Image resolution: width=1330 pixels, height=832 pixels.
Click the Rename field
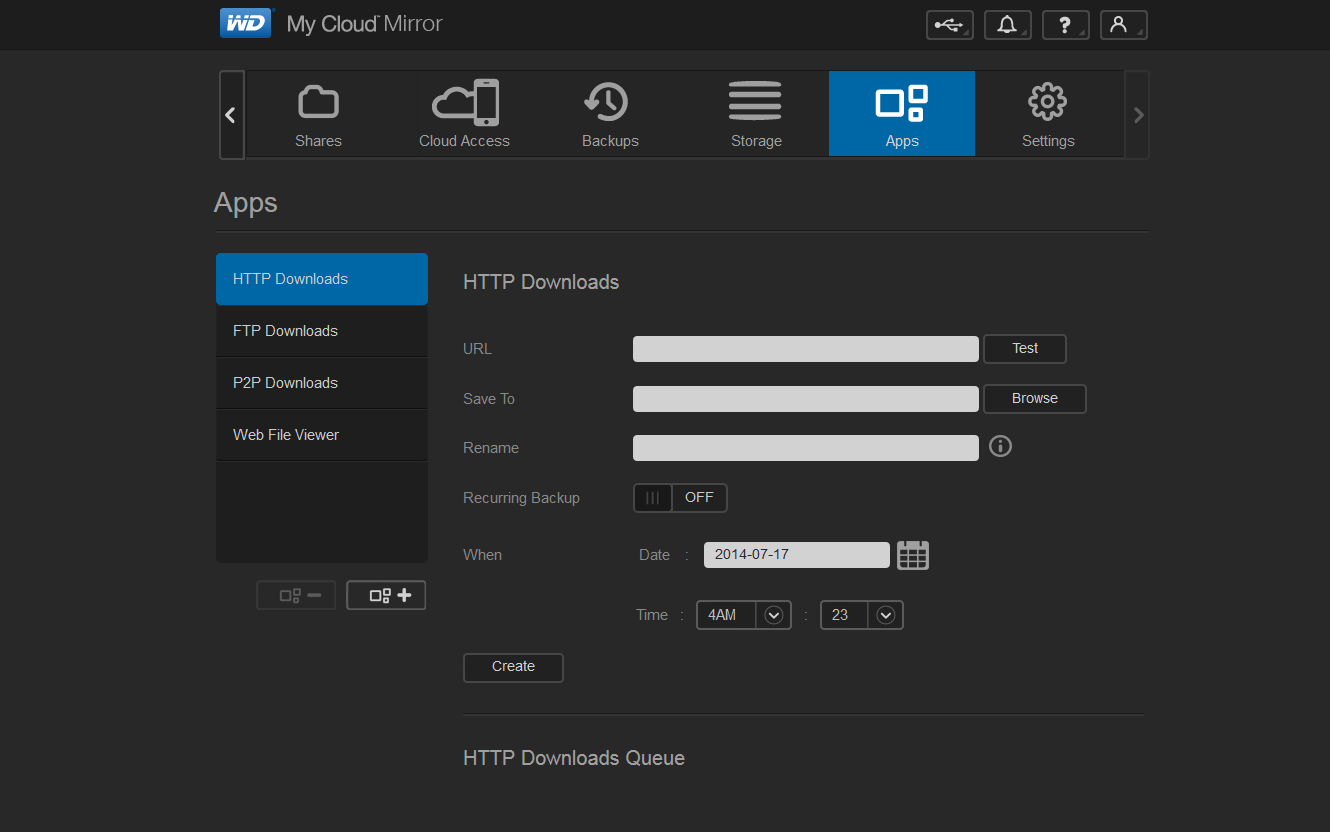tap(806, 448)
